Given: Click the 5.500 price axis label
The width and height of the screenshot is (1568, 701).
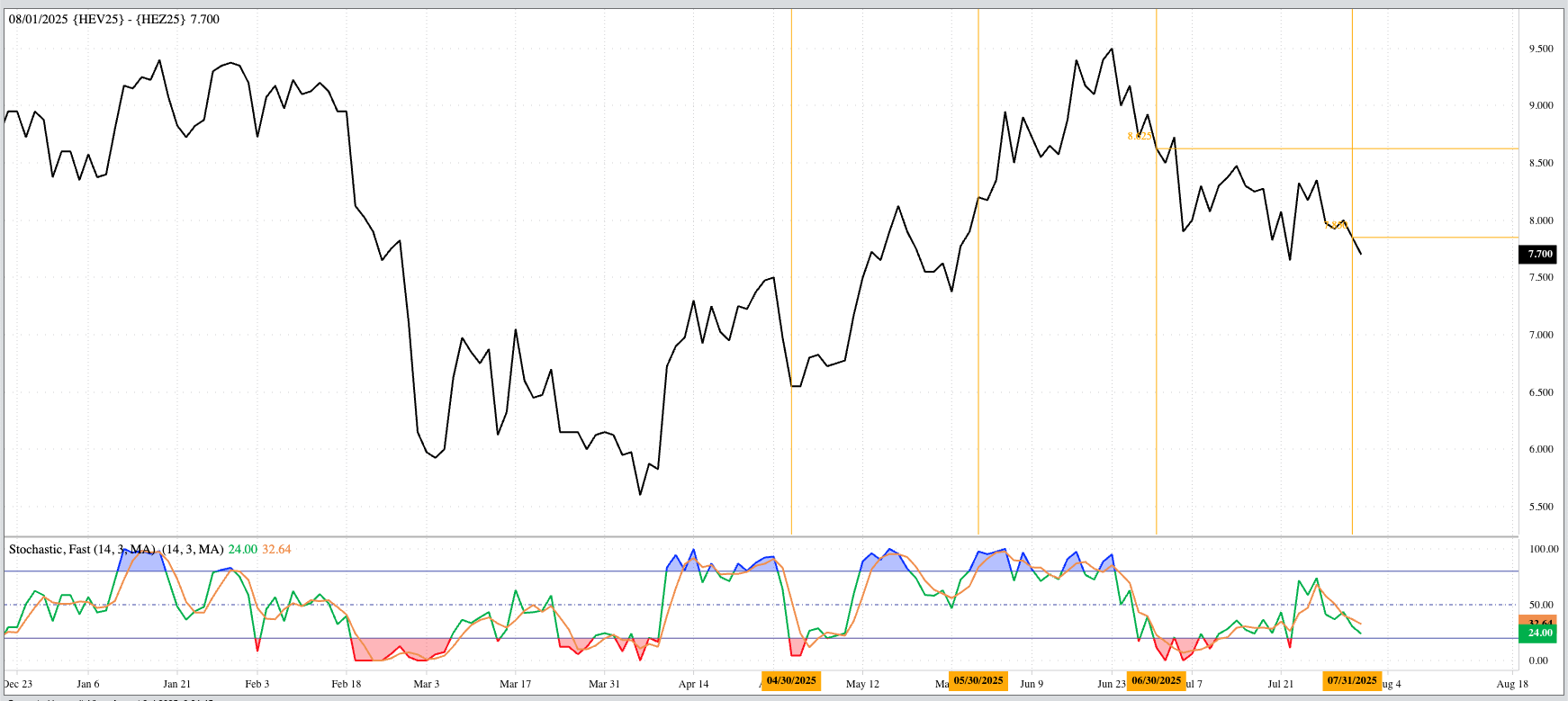Looking at the screenshot, I should tap(1541, 507).
